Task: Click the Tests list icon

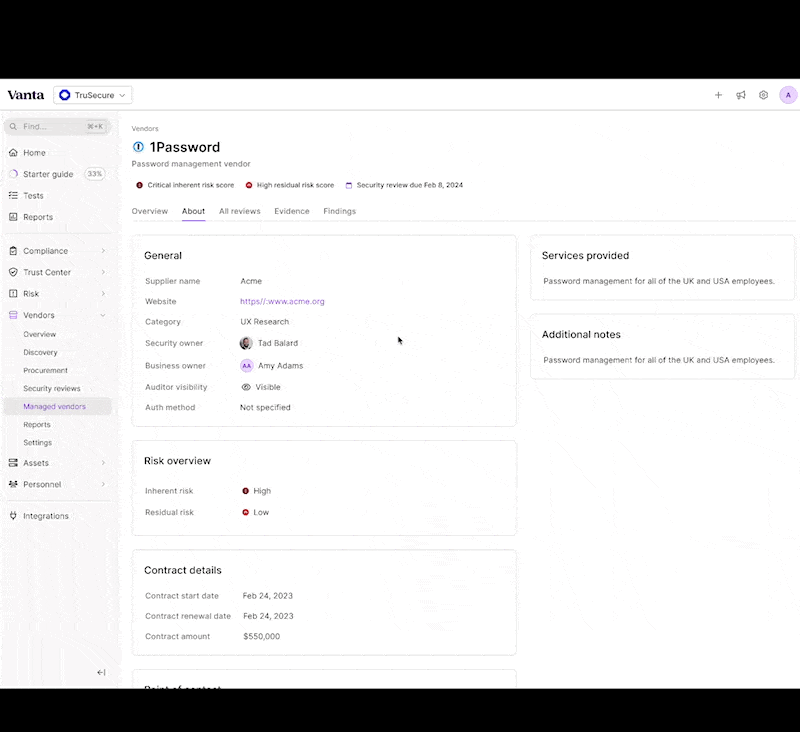Action: (13, 195)
